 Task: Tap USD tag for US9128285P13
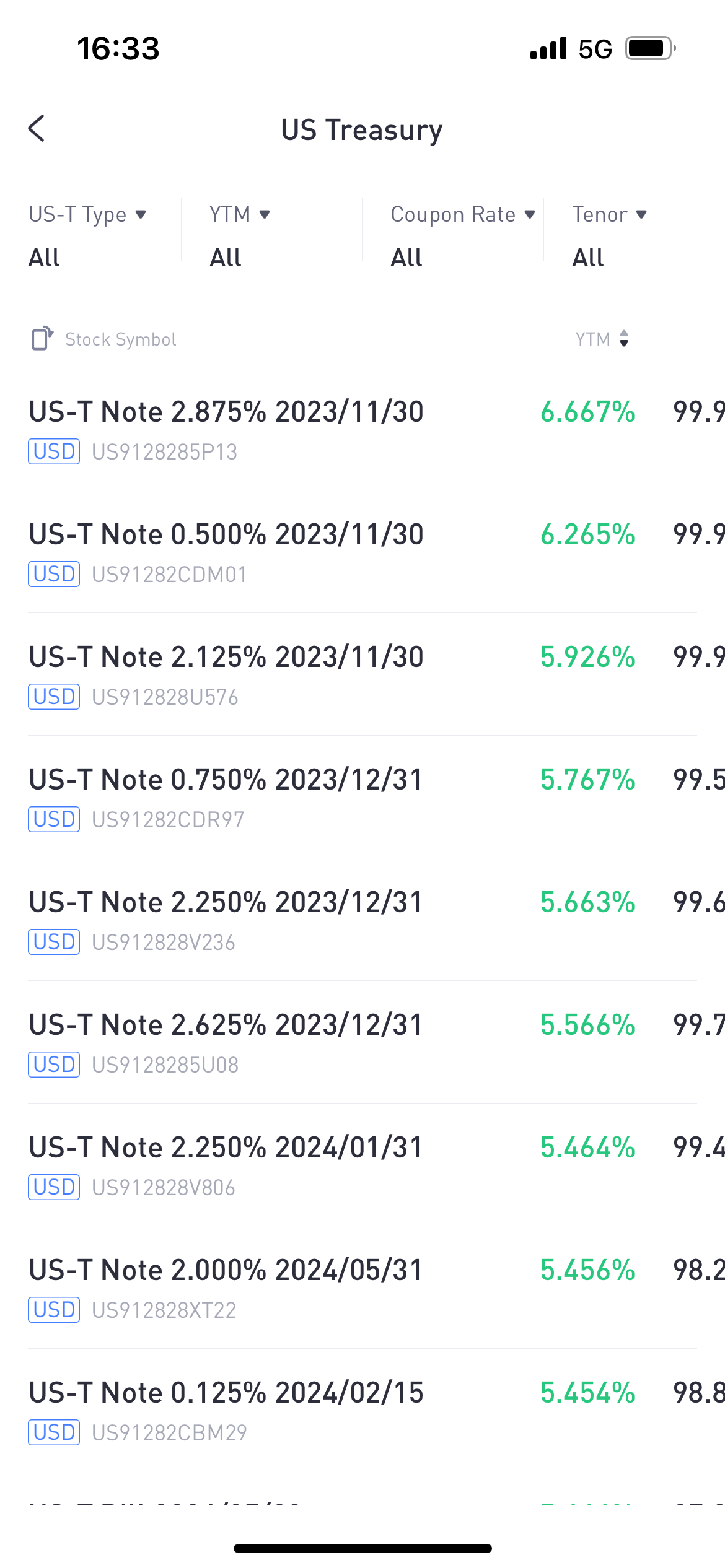coord(54,451)
